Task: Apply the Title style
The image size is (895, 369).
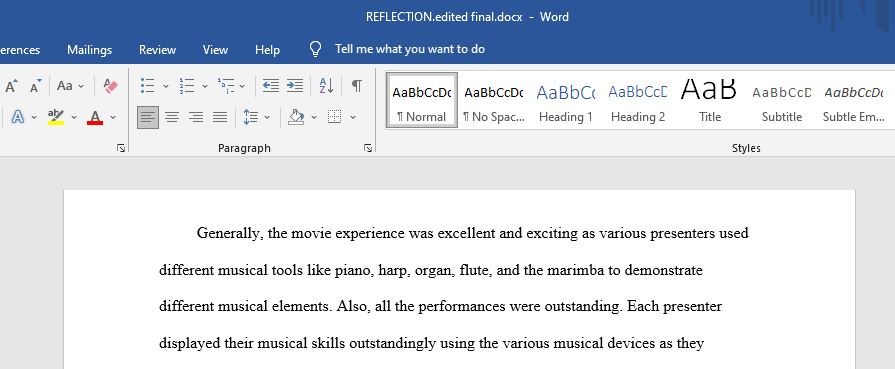Action: click(x=709, y=99)
